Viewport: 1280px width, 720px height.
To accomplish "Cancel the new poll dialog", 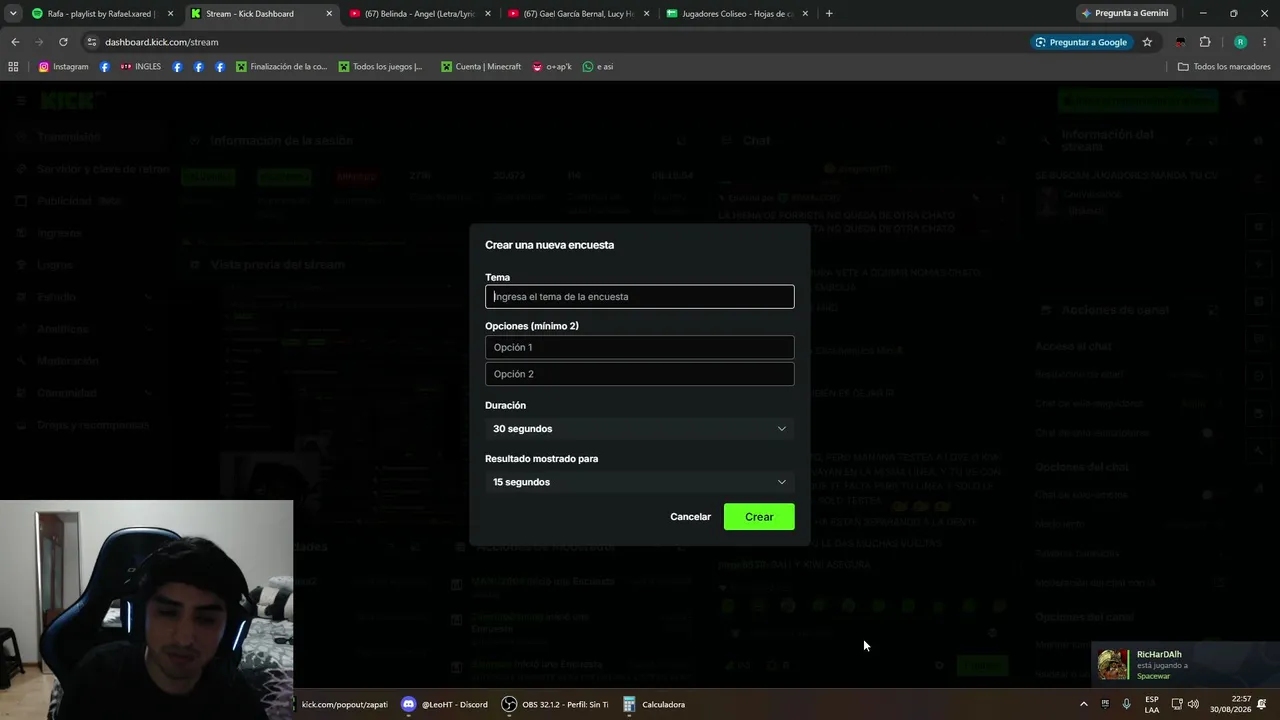I will [x=690, y=517].
